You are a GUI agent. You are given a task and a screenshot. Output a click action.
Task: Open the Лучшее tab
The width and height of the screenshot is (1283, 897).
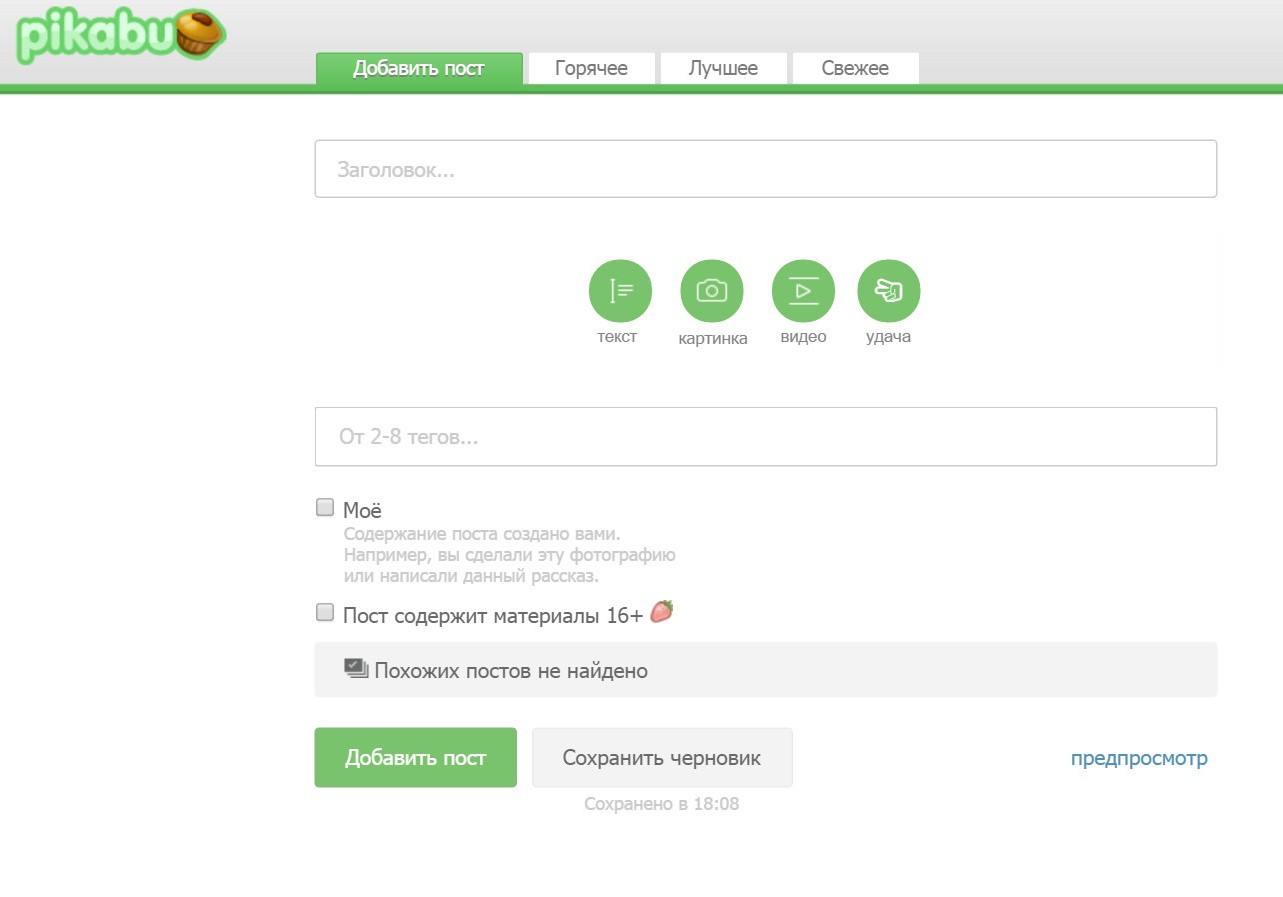pos(723,68)
